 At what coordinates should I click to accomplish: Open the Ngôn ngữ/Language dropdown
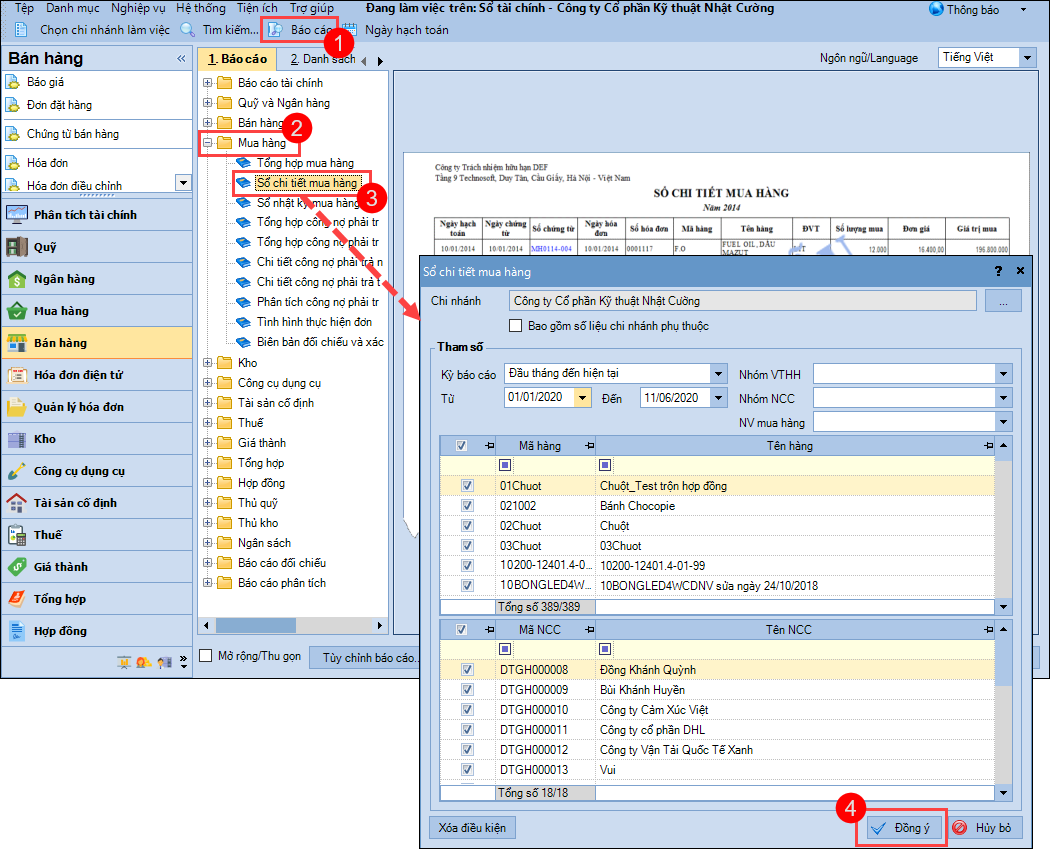(x=1028, y=58)
